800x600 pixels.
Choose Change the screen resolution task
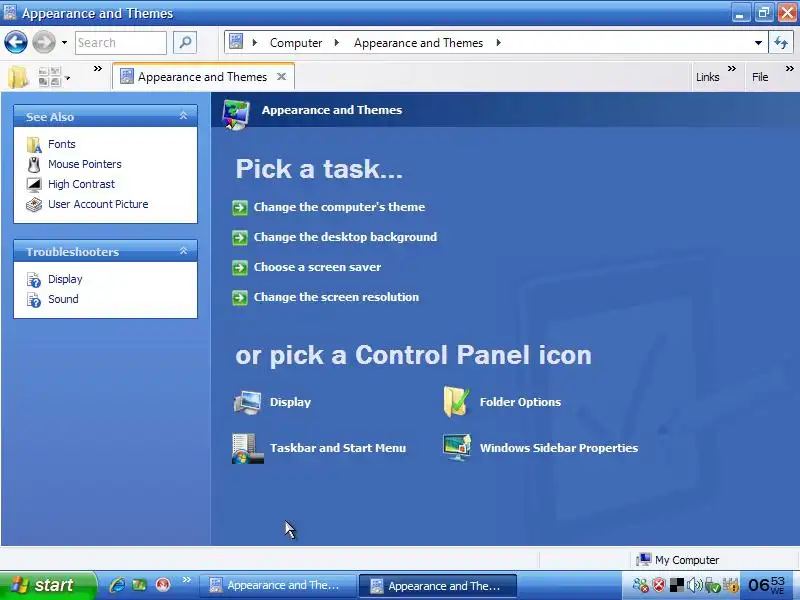tap(336, 297)
